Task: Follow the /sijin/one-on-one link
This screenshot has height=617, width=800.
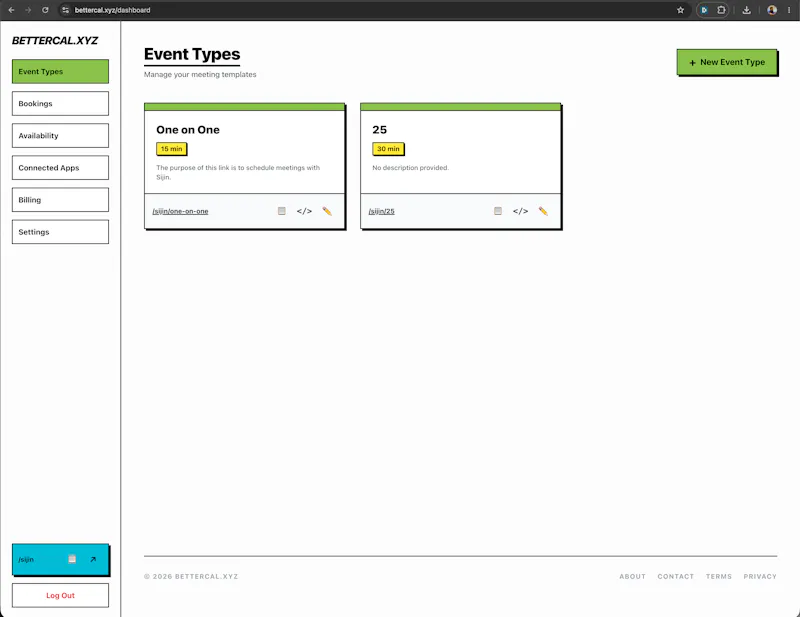Action: [x=180, y=211]
